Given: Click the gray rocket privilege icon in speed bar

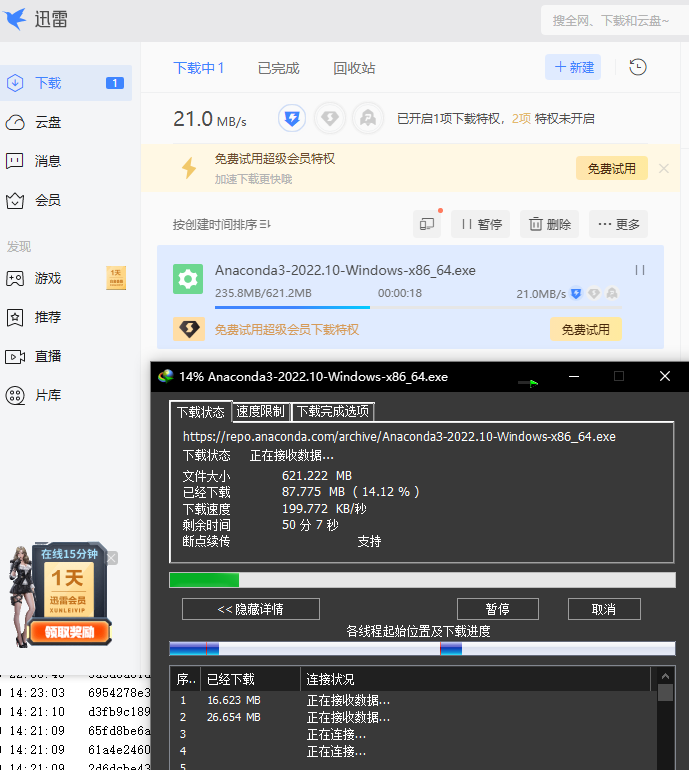Looking at the screenshot, I should tap(368, 118).
